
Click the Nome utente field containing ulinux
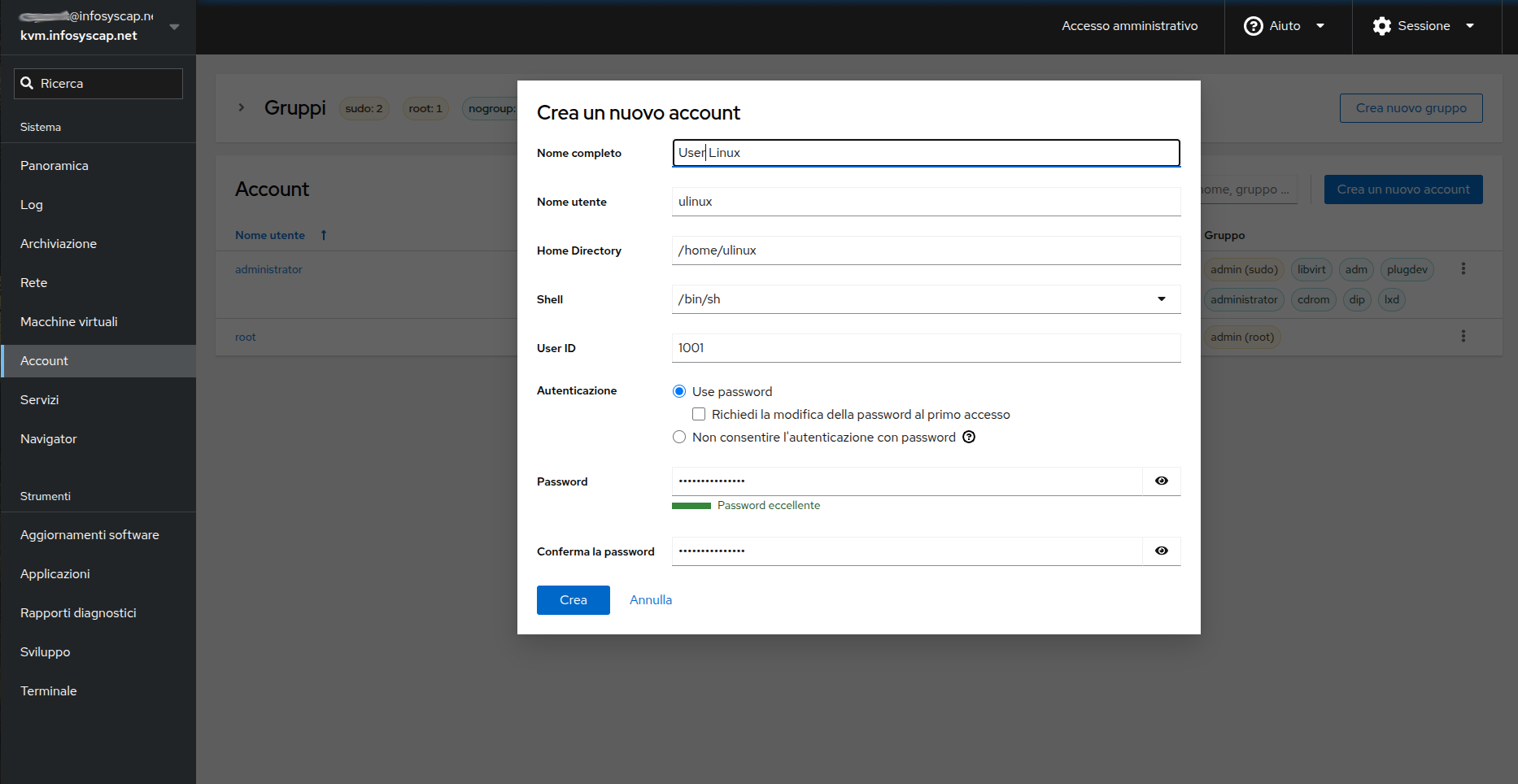pos(926,202)
